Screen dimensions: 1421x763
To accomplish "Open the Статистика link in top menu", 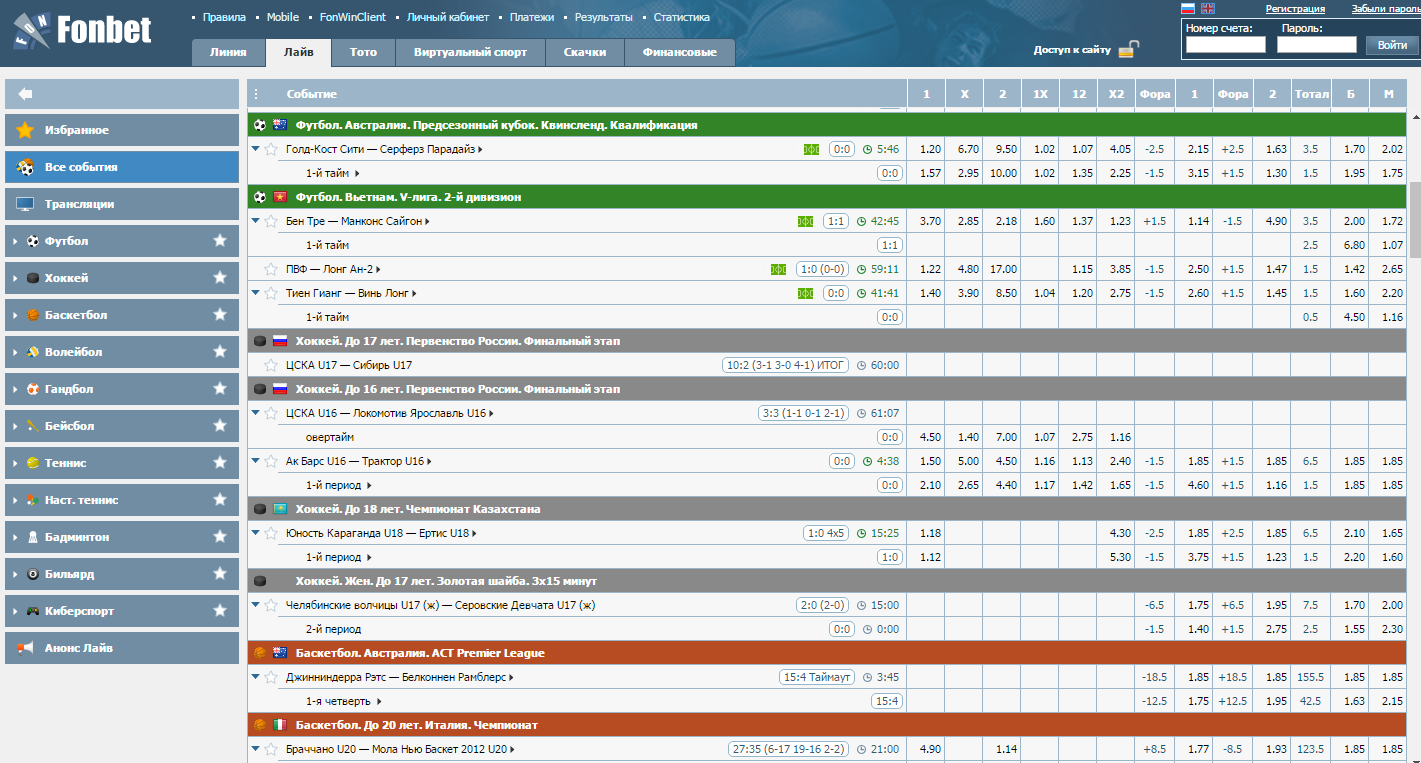I will click(x=682, y=17).
